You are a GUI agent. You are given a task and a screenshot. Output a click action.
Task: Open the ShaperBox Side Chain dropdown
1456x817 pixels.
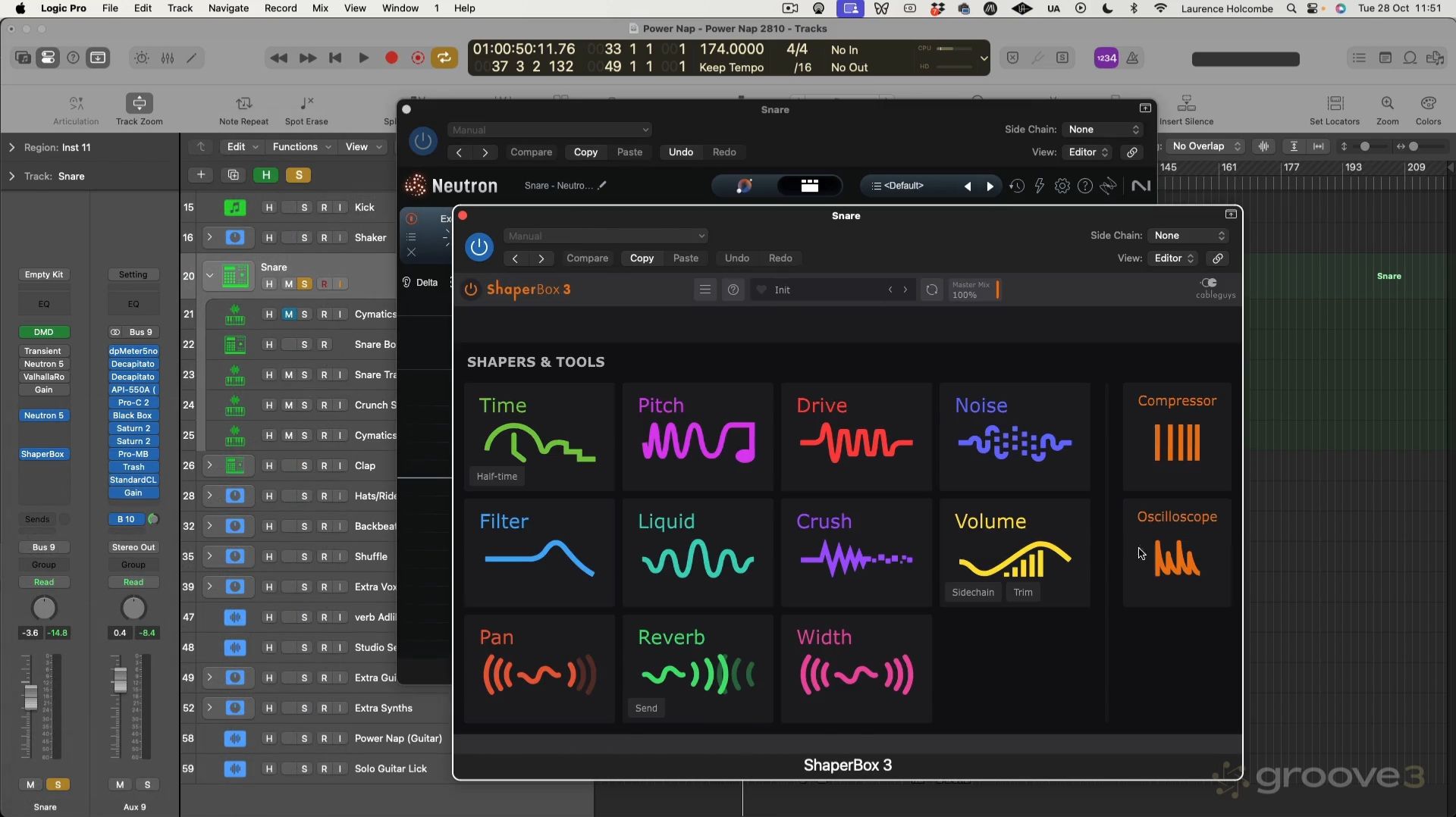1188,236
